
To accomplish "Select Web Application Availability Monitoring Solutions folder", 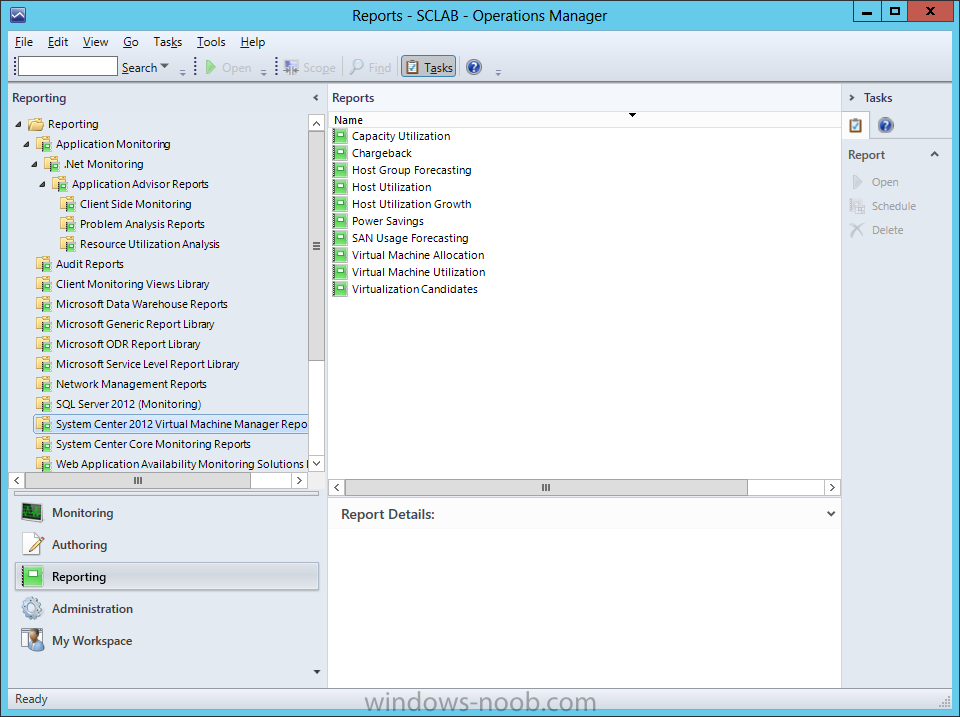I will click(x=171, y=464).
